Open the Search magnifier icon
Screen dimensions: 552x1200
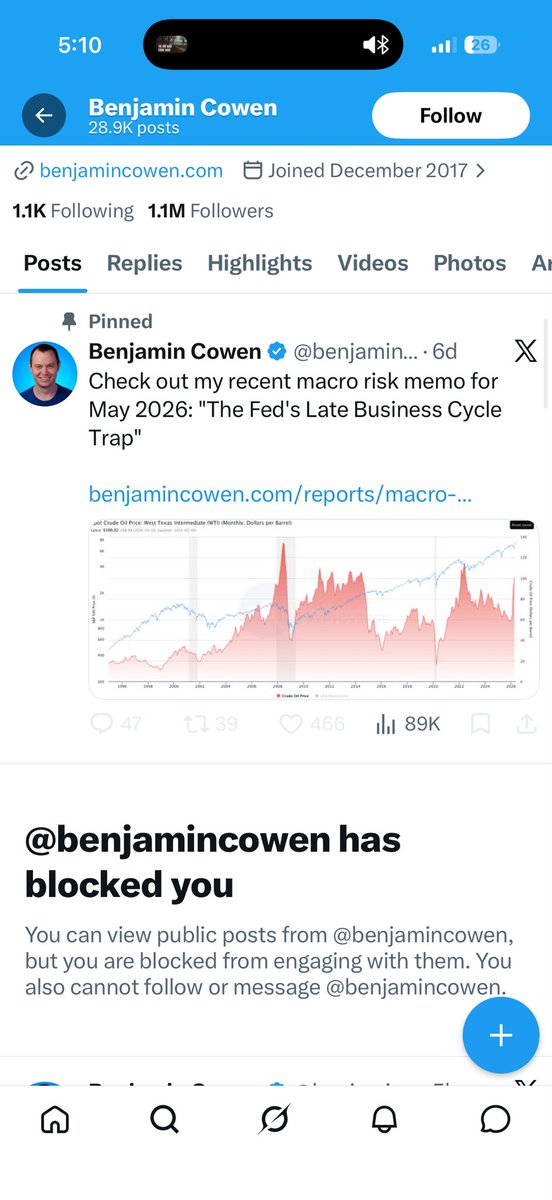165,1119
